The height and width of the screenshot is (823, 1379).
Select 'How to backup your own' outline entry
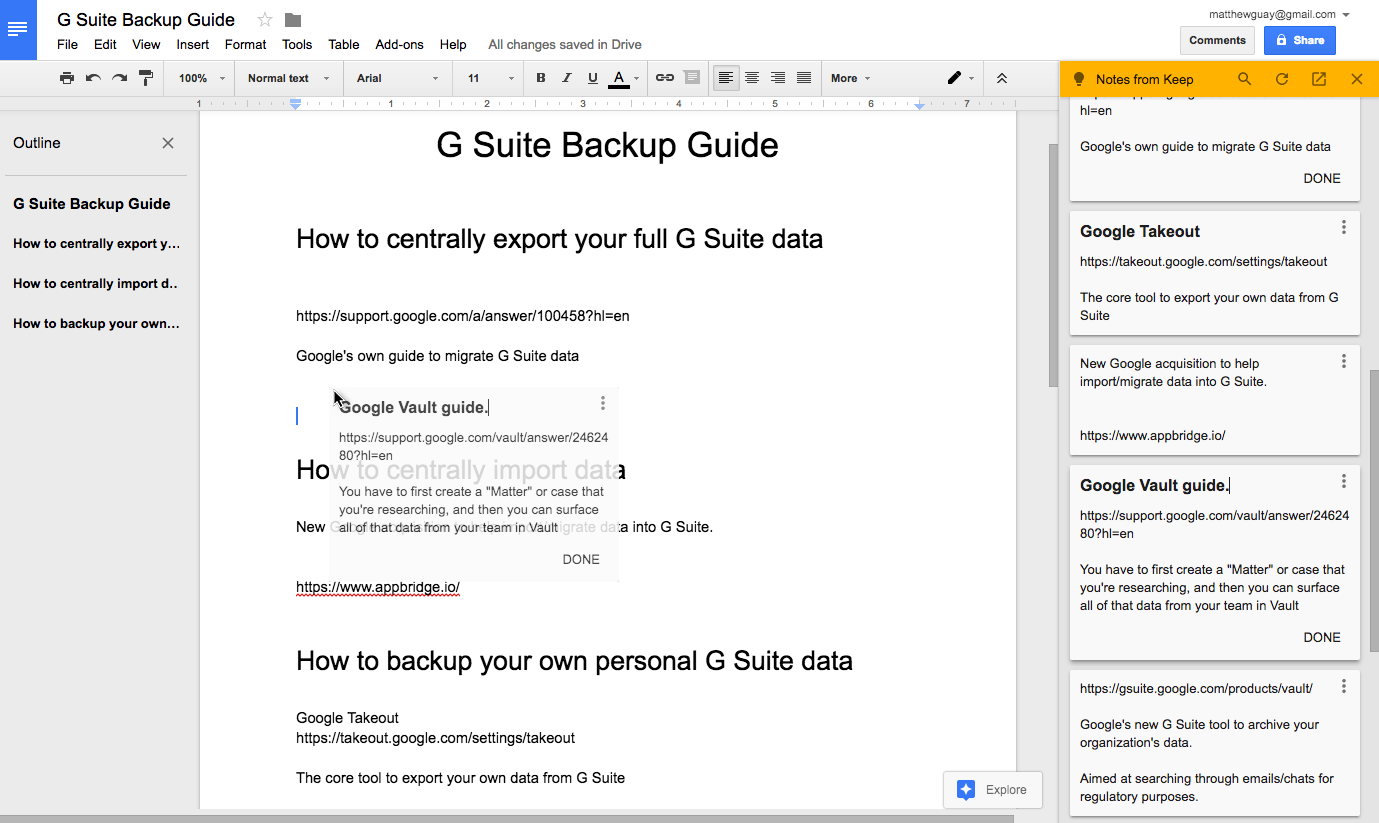pos(97,324)
